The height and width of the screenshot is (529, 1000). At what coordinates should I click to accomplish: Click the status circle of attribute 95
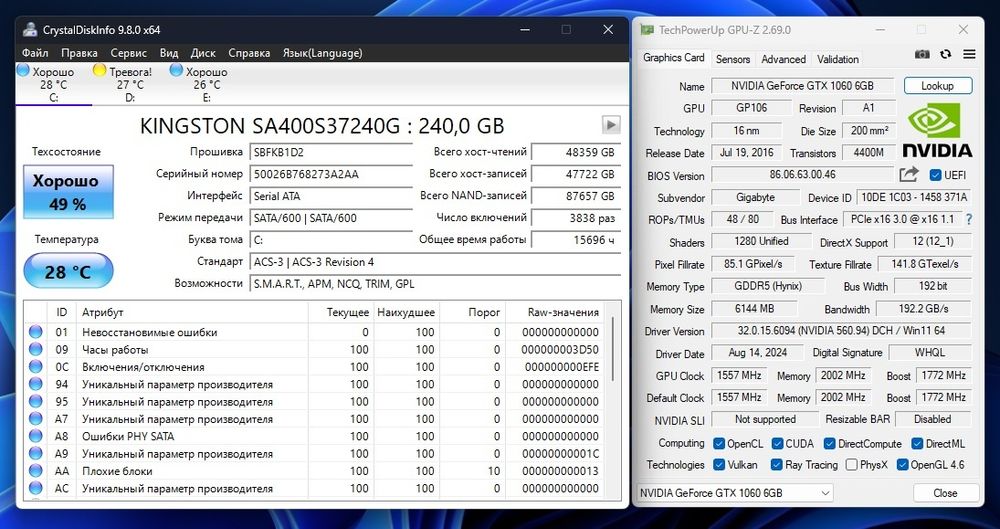point(35,401)
